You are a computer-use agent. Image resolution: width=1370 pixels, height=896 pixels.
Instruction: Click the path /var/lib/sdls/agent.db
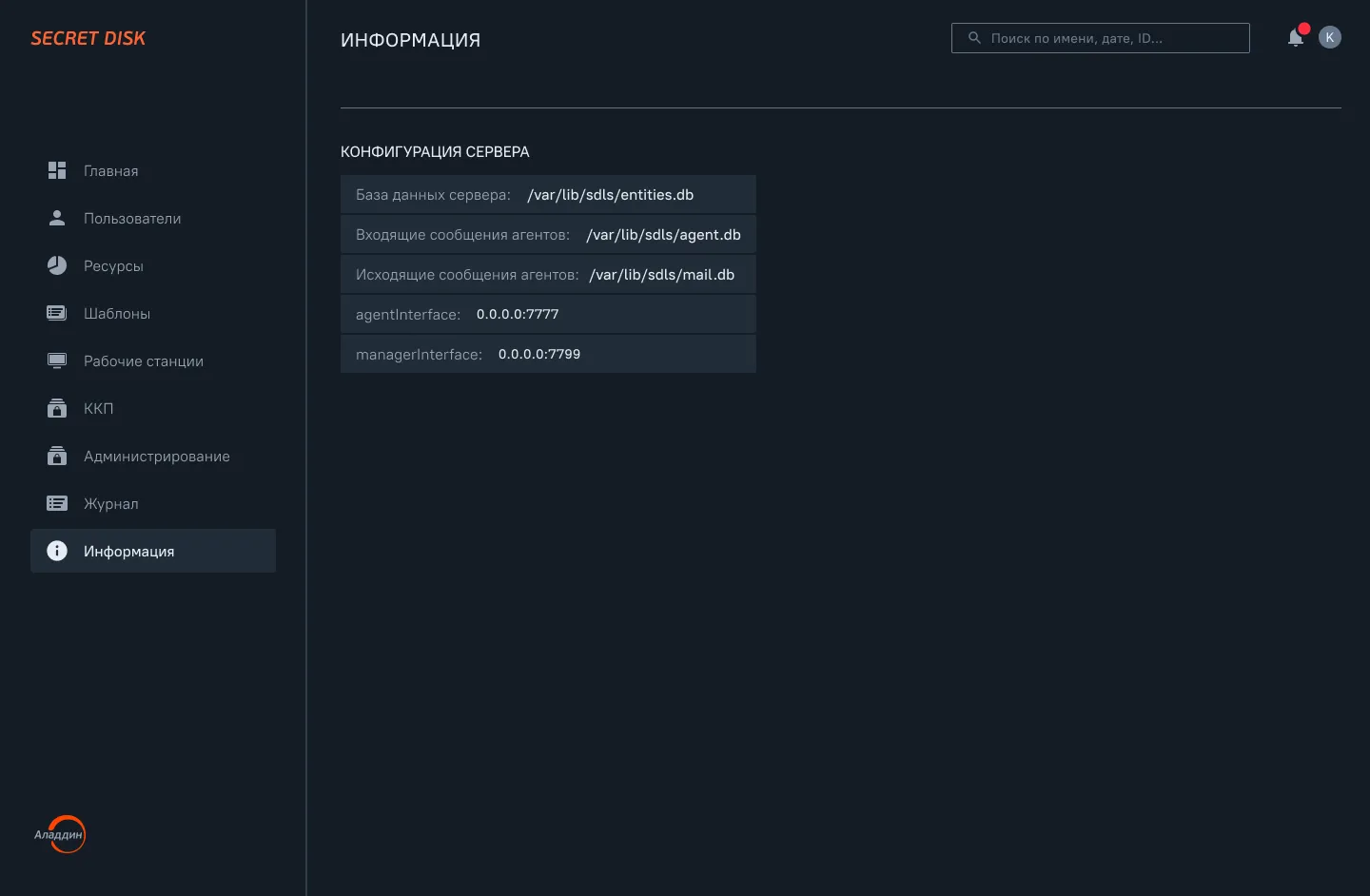pos(663,234)
